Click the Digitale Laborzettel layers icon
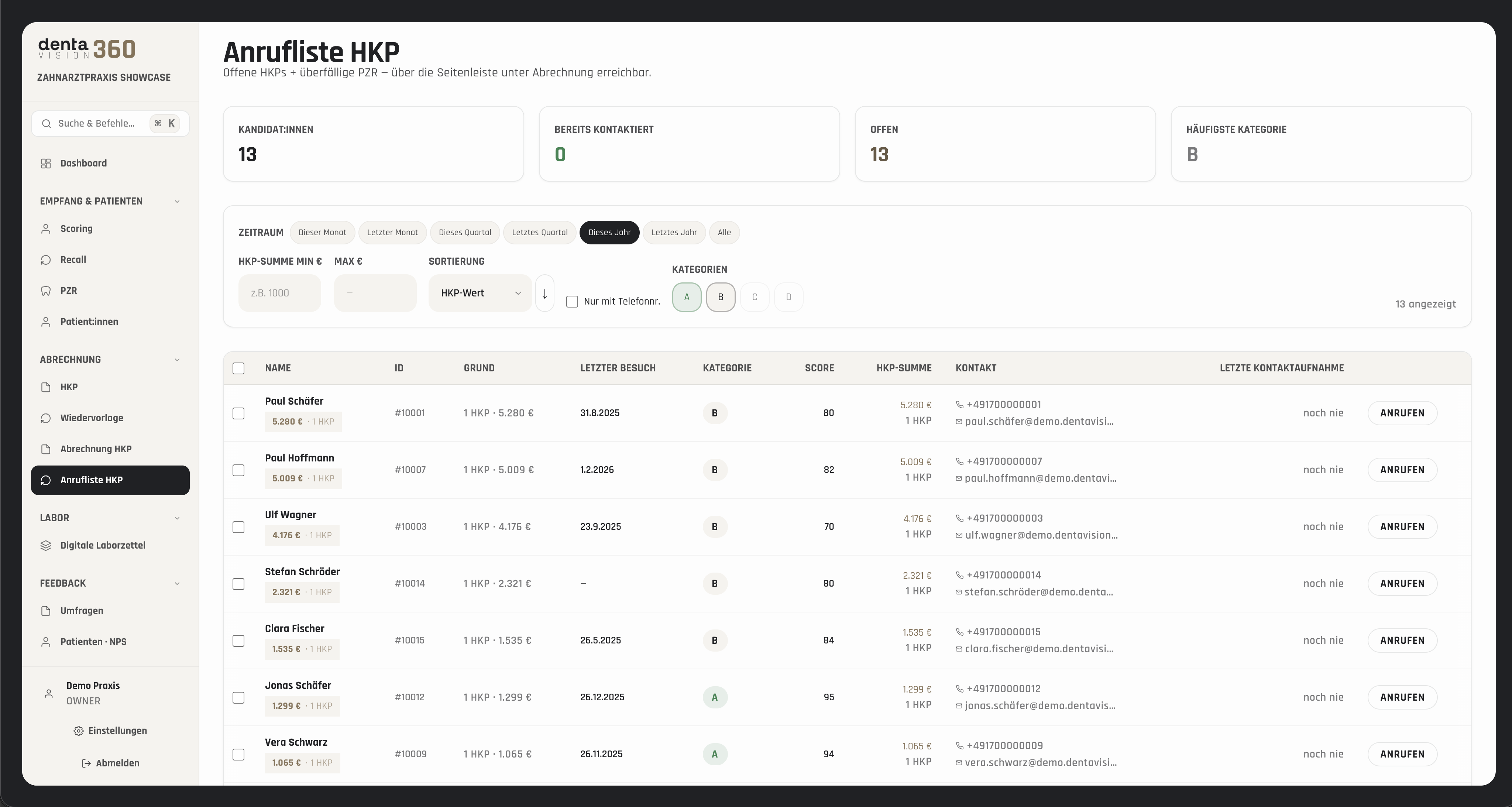The image size is (1512, 807). point(46,545)
